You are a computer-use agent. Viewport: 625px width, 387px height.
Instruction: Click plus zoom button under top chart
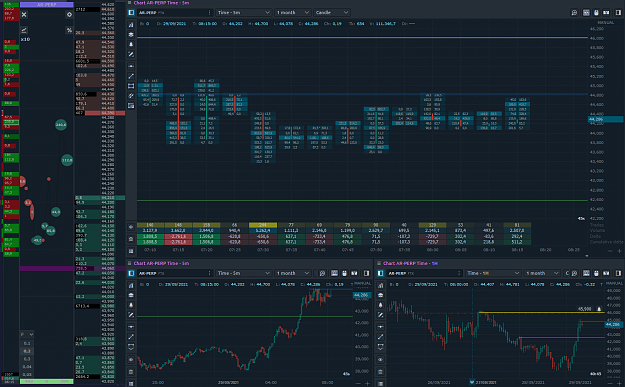[x=619, y=251]
